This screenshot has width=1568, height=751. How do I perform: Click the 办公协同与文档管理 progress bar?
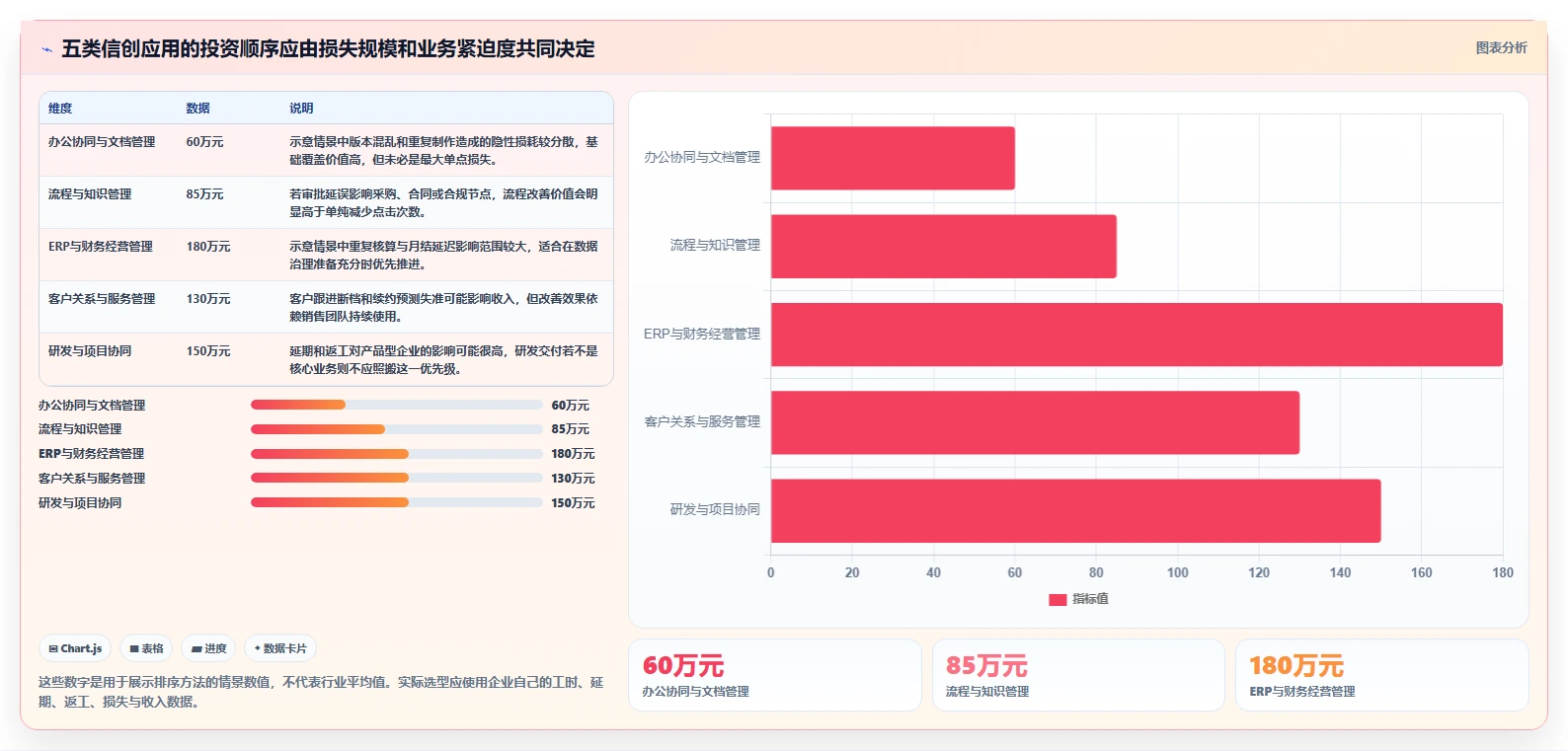tap(396, 405)
